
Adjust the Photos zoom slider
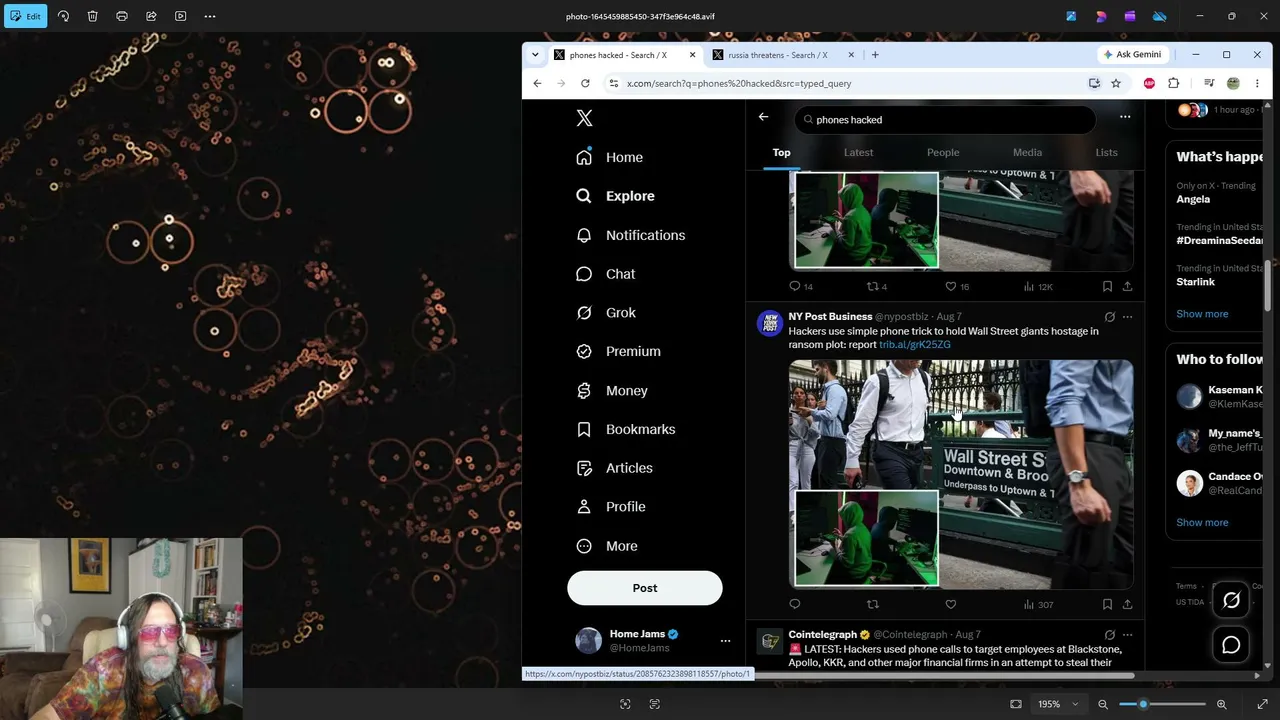click(x=1162, y=704)
